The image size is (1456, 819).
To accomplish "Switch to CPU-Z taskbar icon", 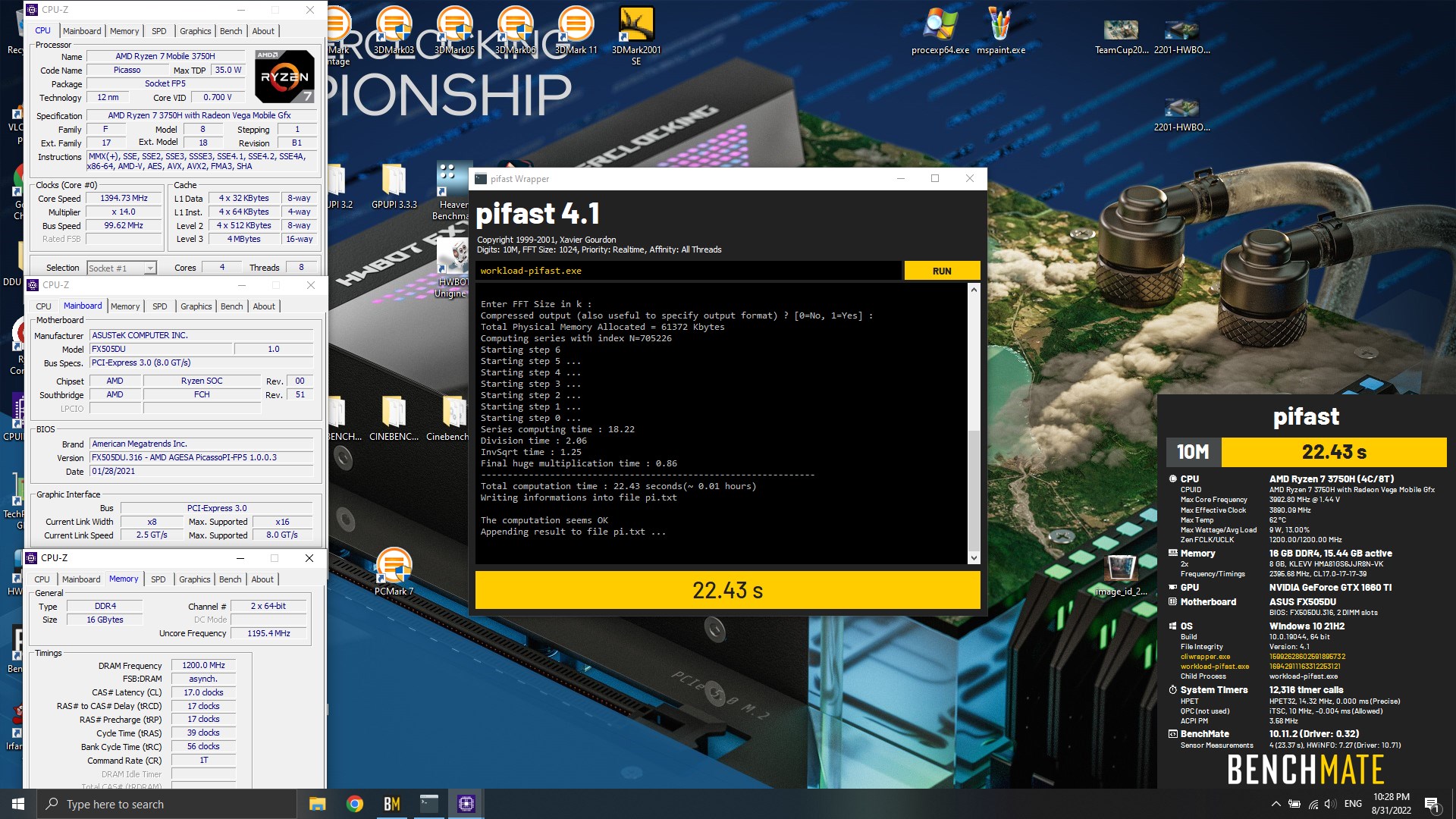I will tap(466, 804).
